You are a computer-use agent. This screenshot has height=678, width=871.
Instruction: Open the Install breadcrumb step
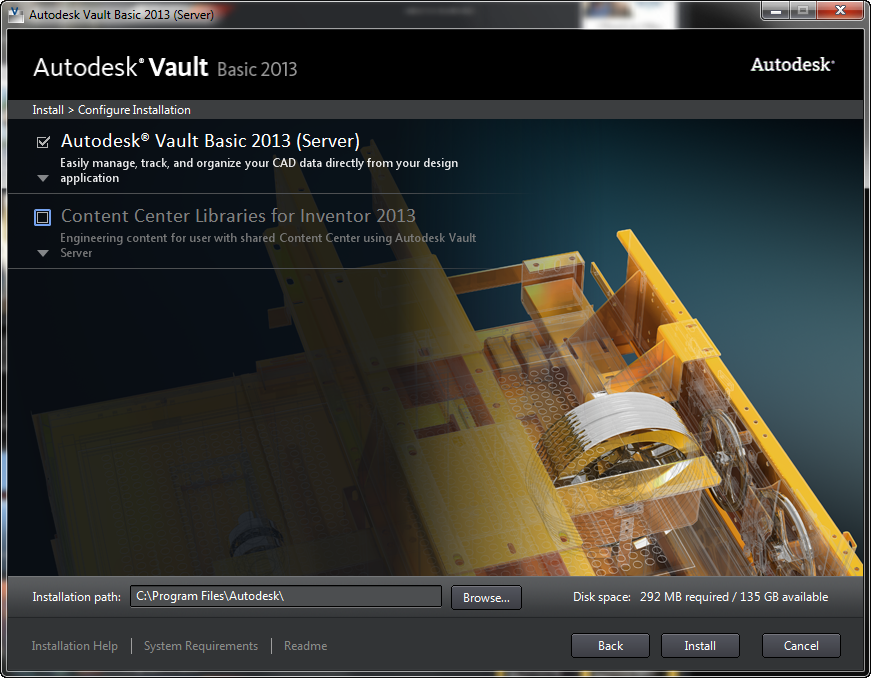pyautogui.click(x=44, y=110)
